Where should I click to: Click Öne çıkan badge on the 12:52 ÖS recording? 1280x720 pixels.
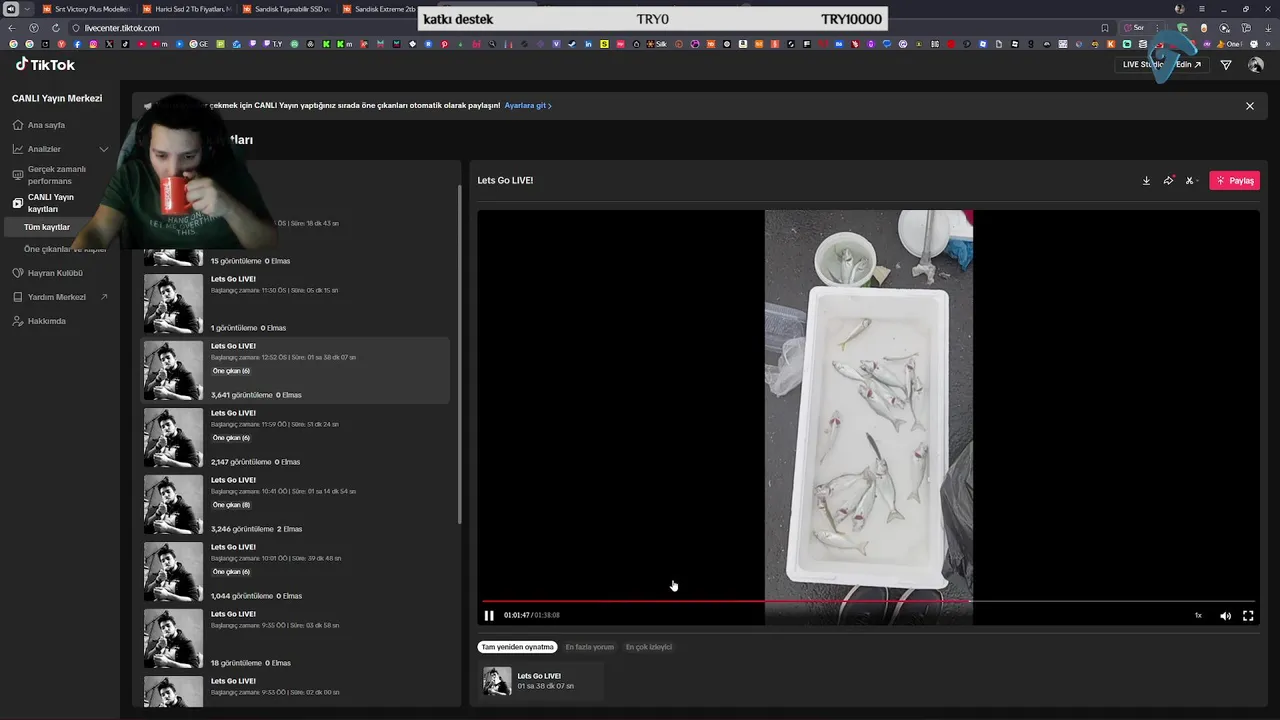point(231,371)
